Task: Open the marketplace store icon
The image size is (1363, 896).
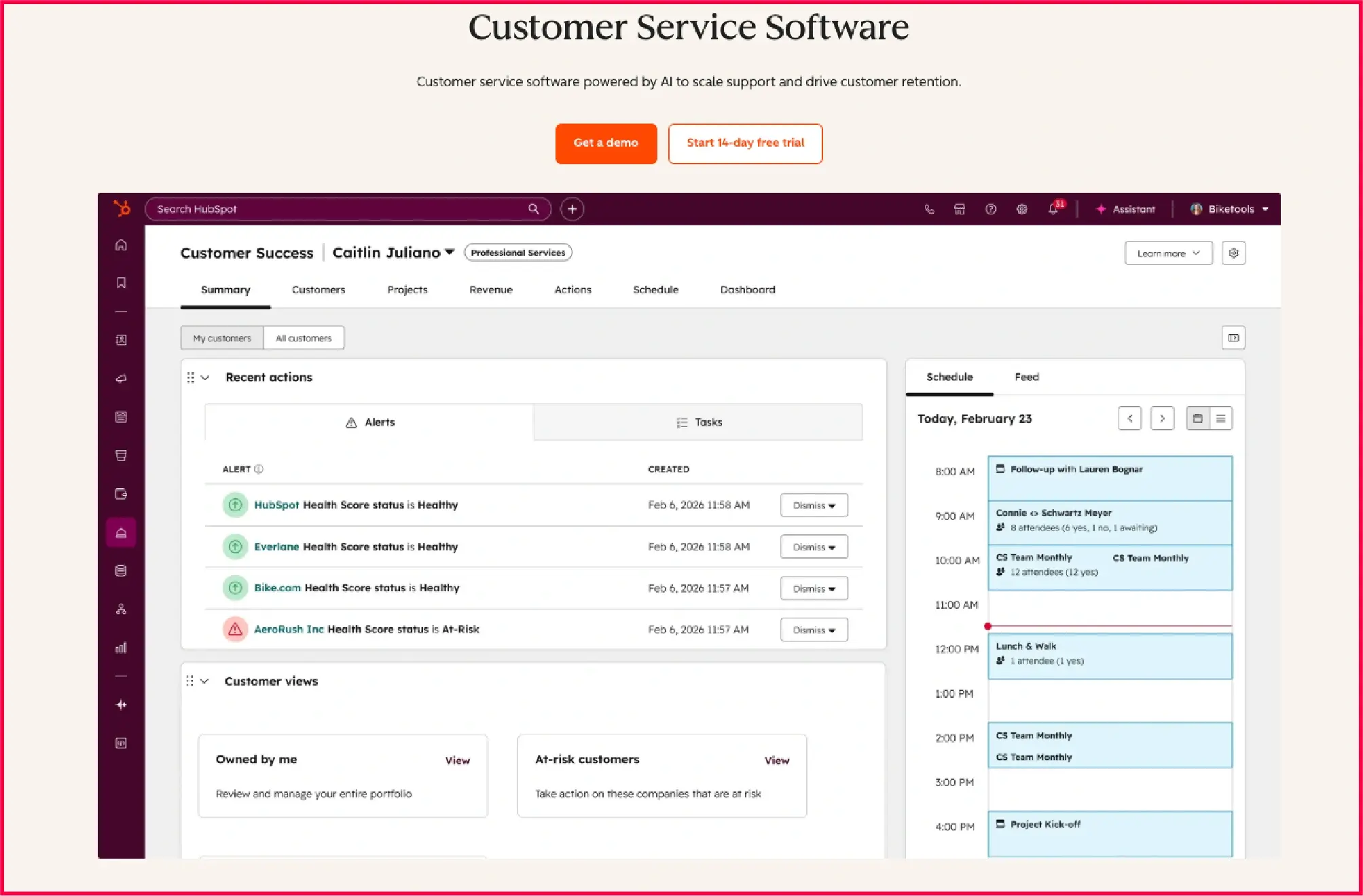Action: point(960,209)
